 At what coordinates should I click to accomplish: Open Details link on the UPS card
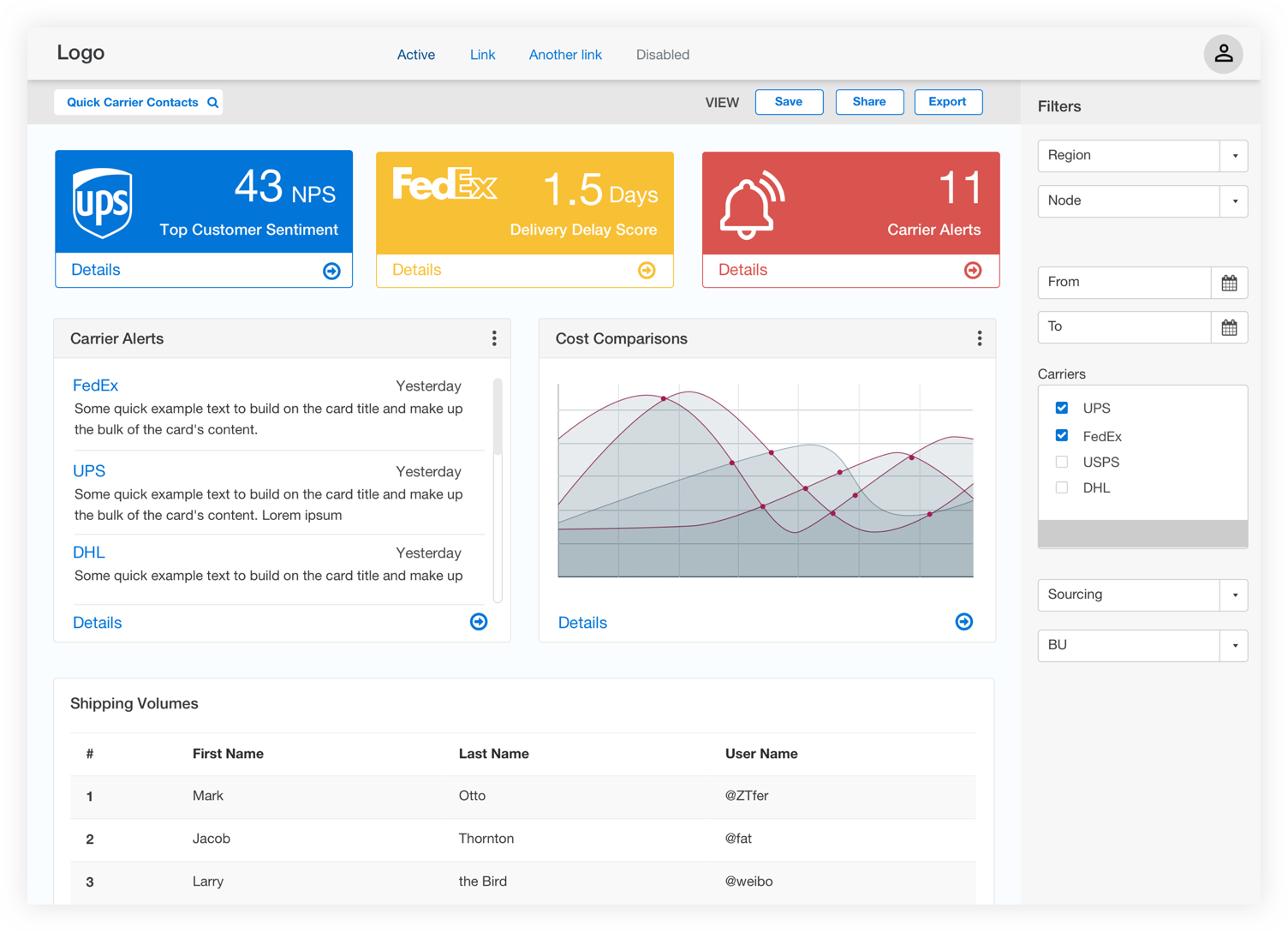95,270
